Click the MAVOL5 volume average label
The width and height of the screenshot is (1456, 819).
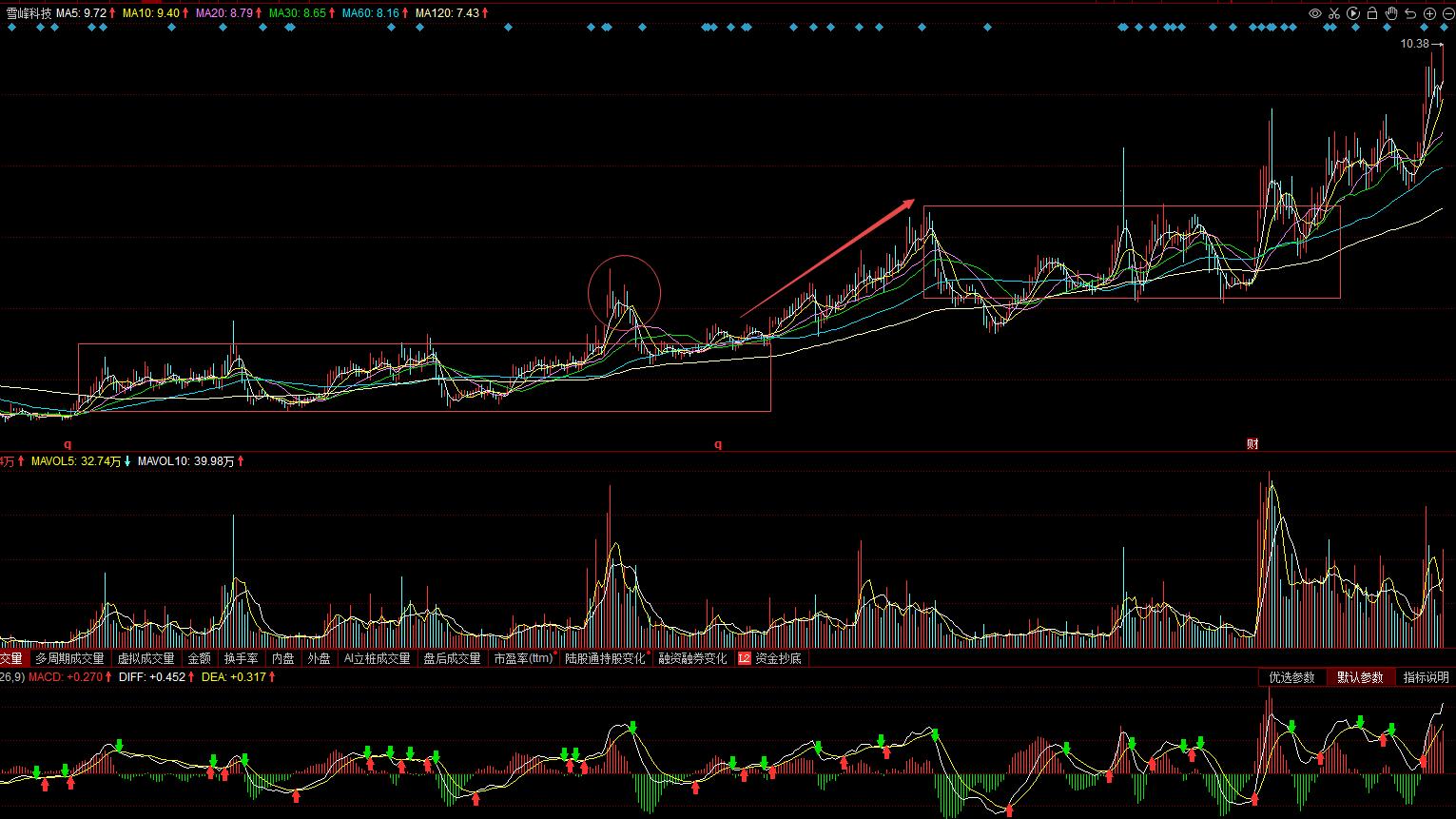pyautogui.click(x=75, y=461)
